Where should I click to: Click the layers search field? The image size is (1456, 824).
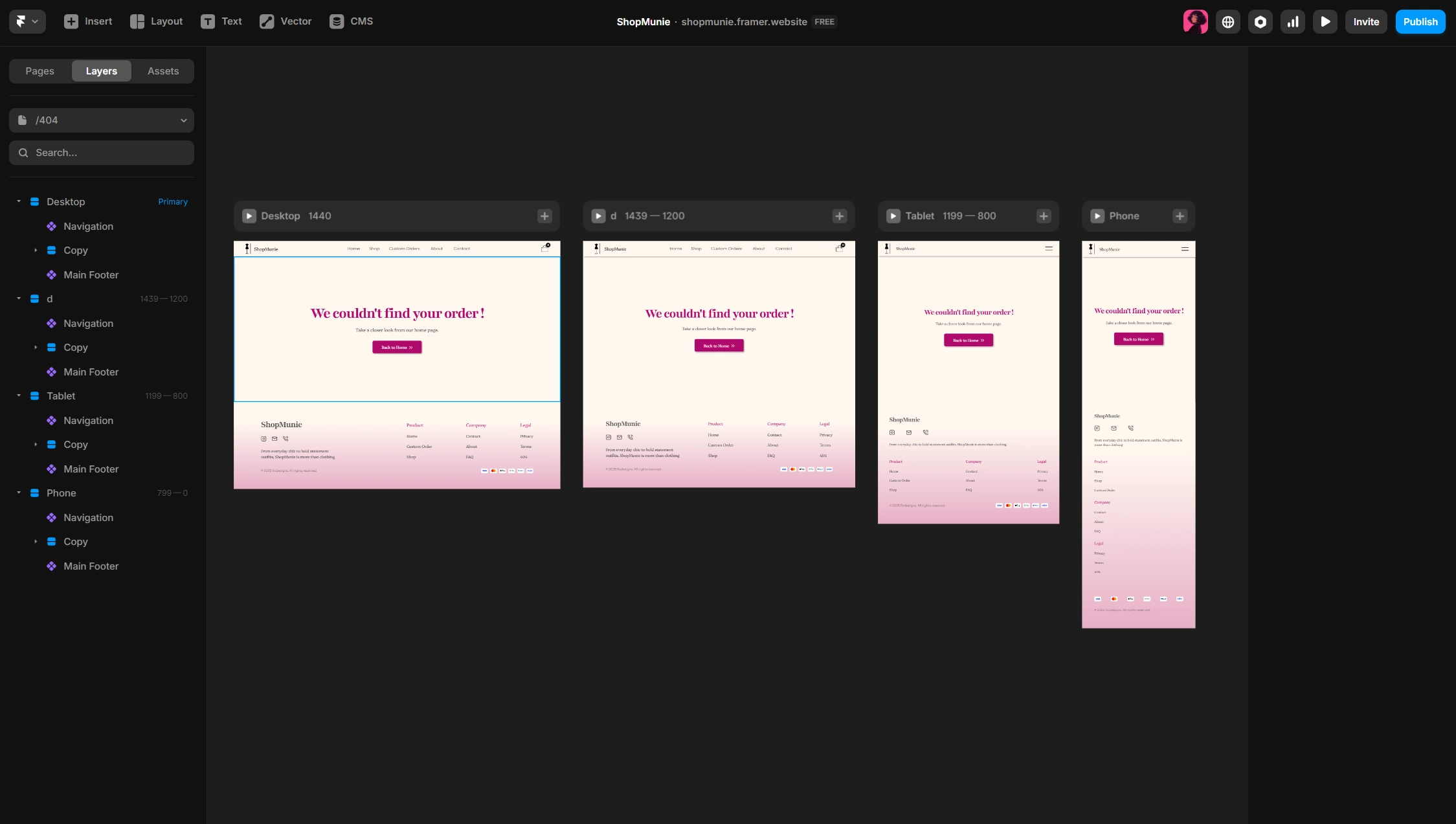[x=101, y=153]
